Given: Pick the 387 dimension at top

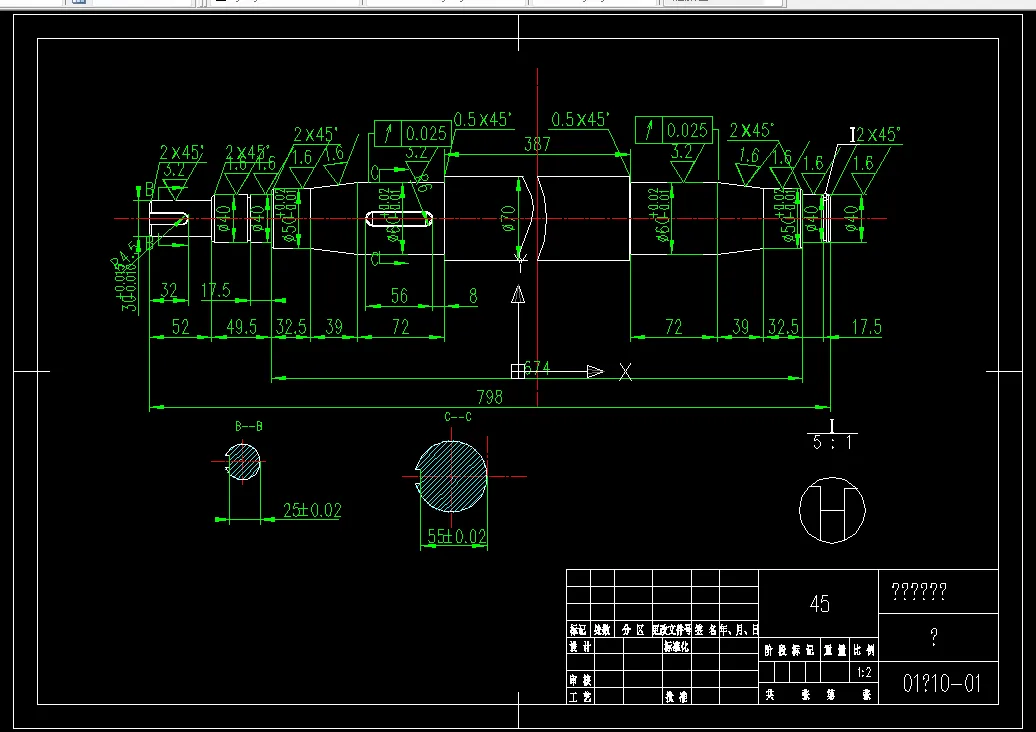Looking at the screenshot, I should [537, 144].
